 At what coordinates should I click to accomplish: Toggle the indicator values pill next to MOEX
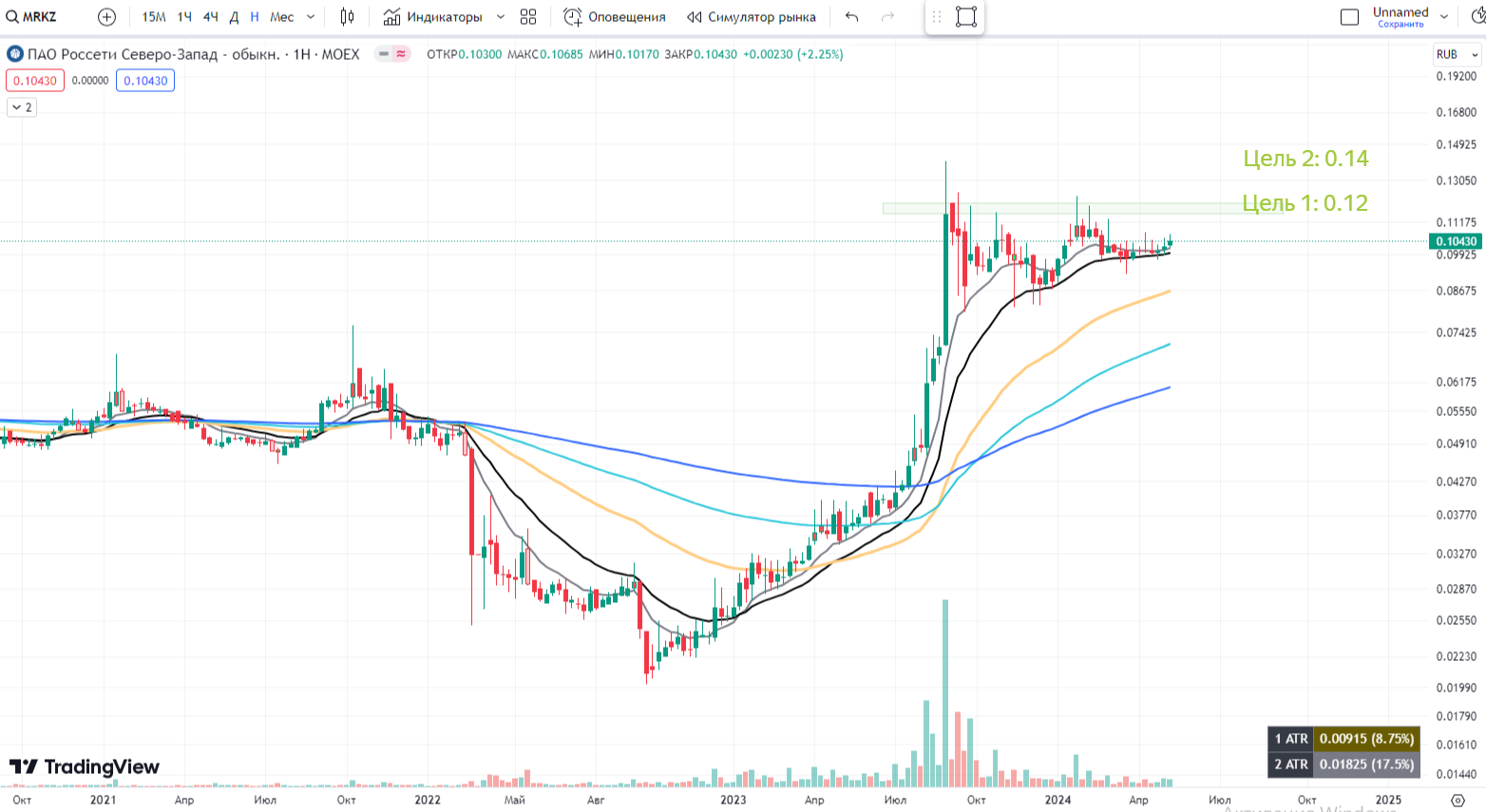[391, 54]
